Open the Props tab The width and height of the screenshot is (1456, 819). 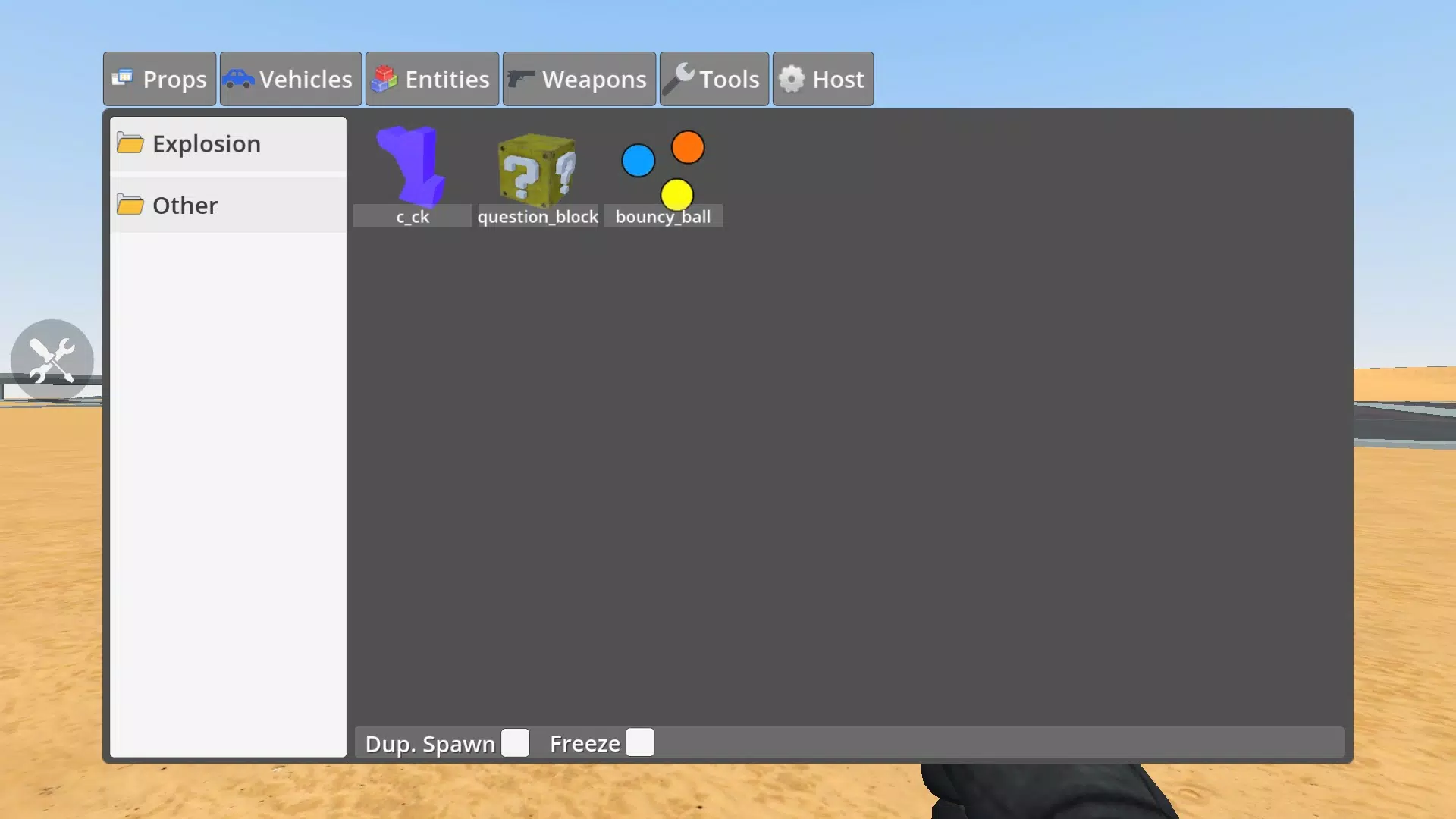(x=160, y=79)
